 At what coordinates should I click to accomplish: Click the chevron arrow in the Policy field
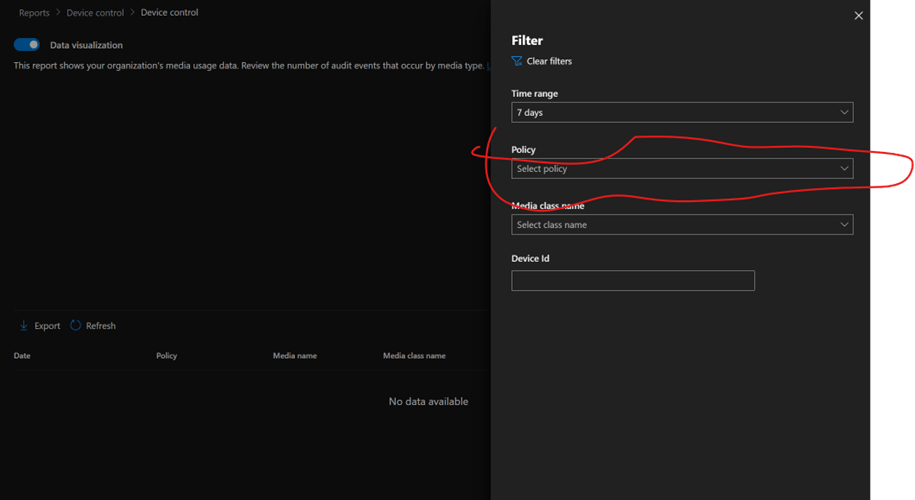844,169
